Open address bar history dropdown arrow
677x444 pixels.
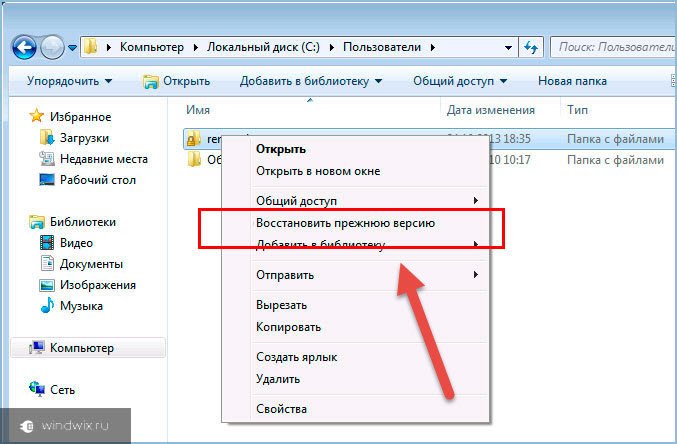[508, 48]
